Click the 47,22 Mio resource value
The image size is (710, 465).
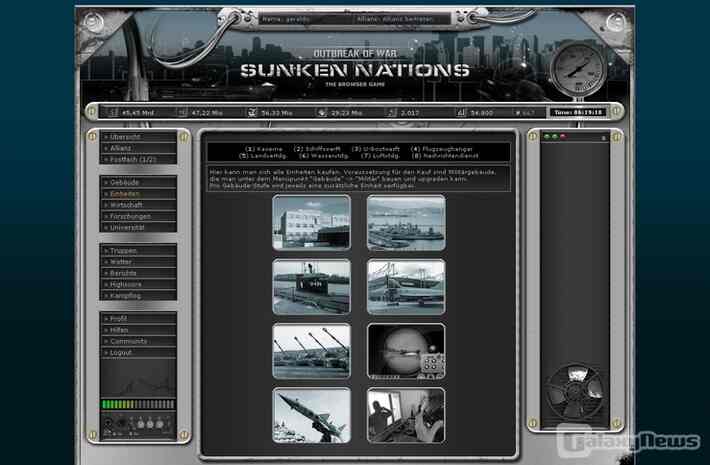pyautogui.click(x=207, y=113)
